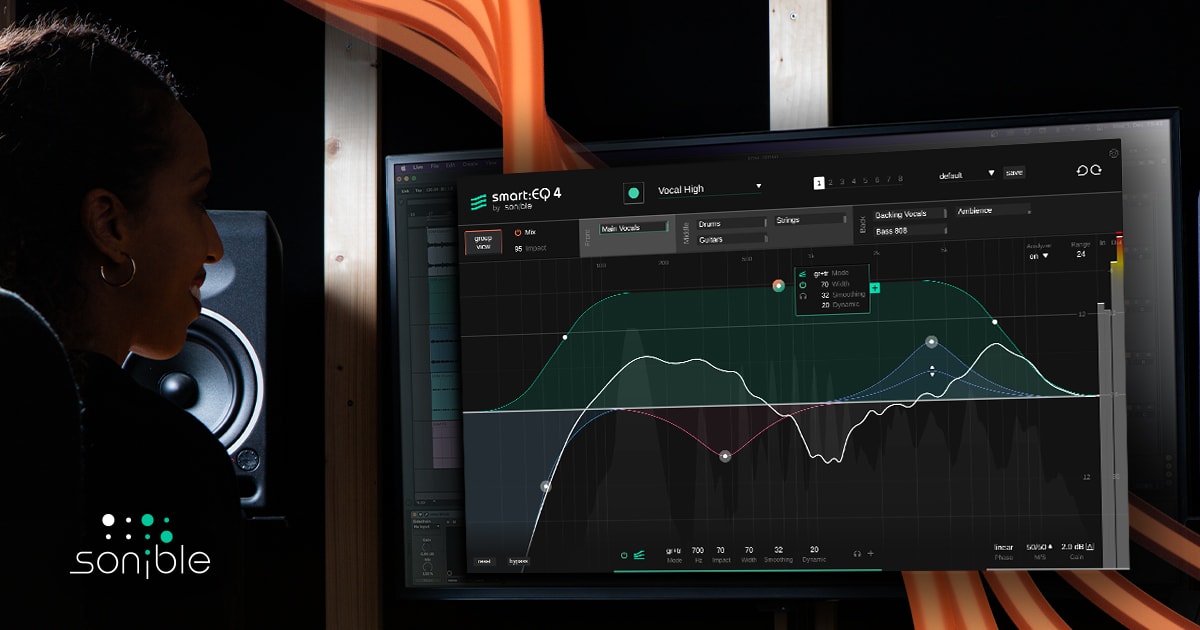Click the sonible logo next to smart:EQ 4
The image size is (1200, 630).
tap(477, 199)
